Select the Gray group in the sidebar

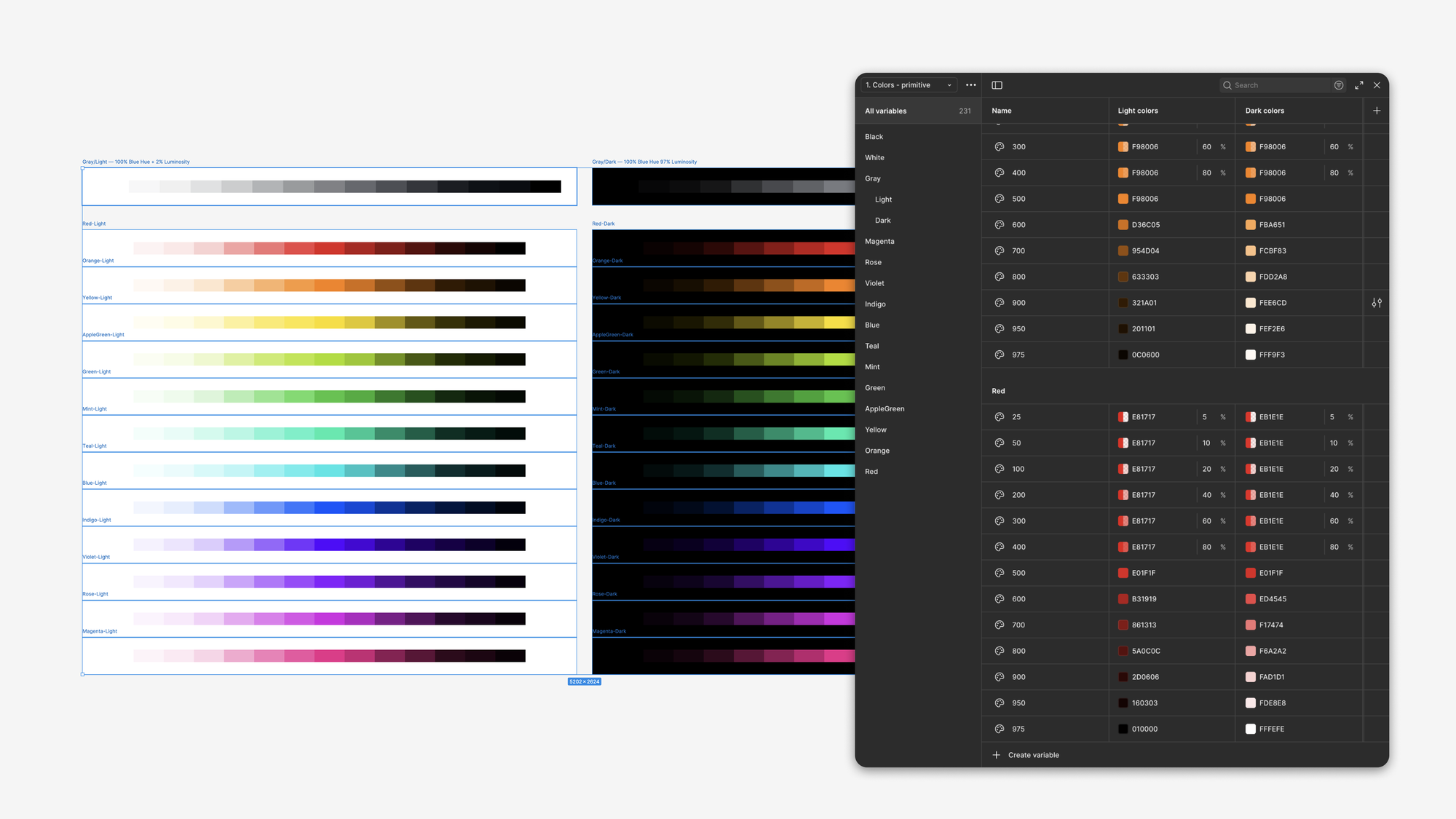click(x=873, y=178)
